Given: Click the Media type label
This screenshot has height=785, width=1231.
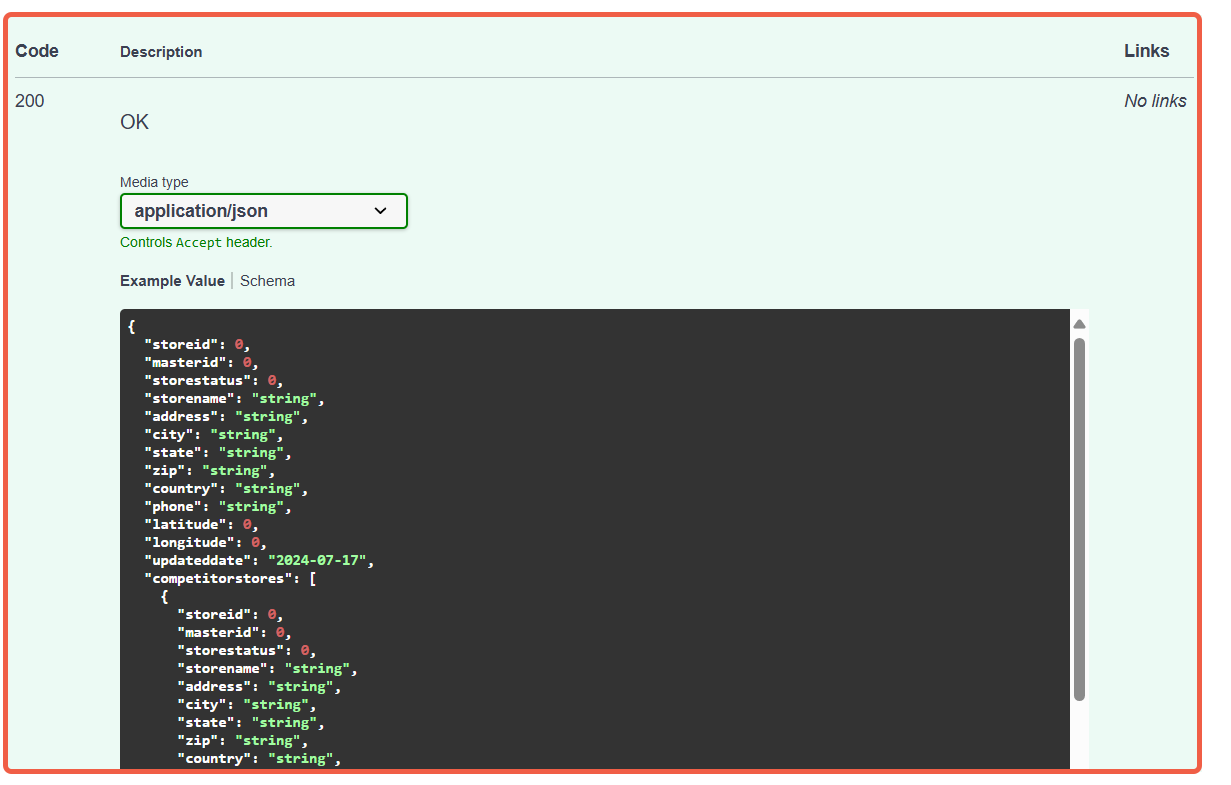Looking at the screenshot, I should pyautogui.click(x=154, y=182).
